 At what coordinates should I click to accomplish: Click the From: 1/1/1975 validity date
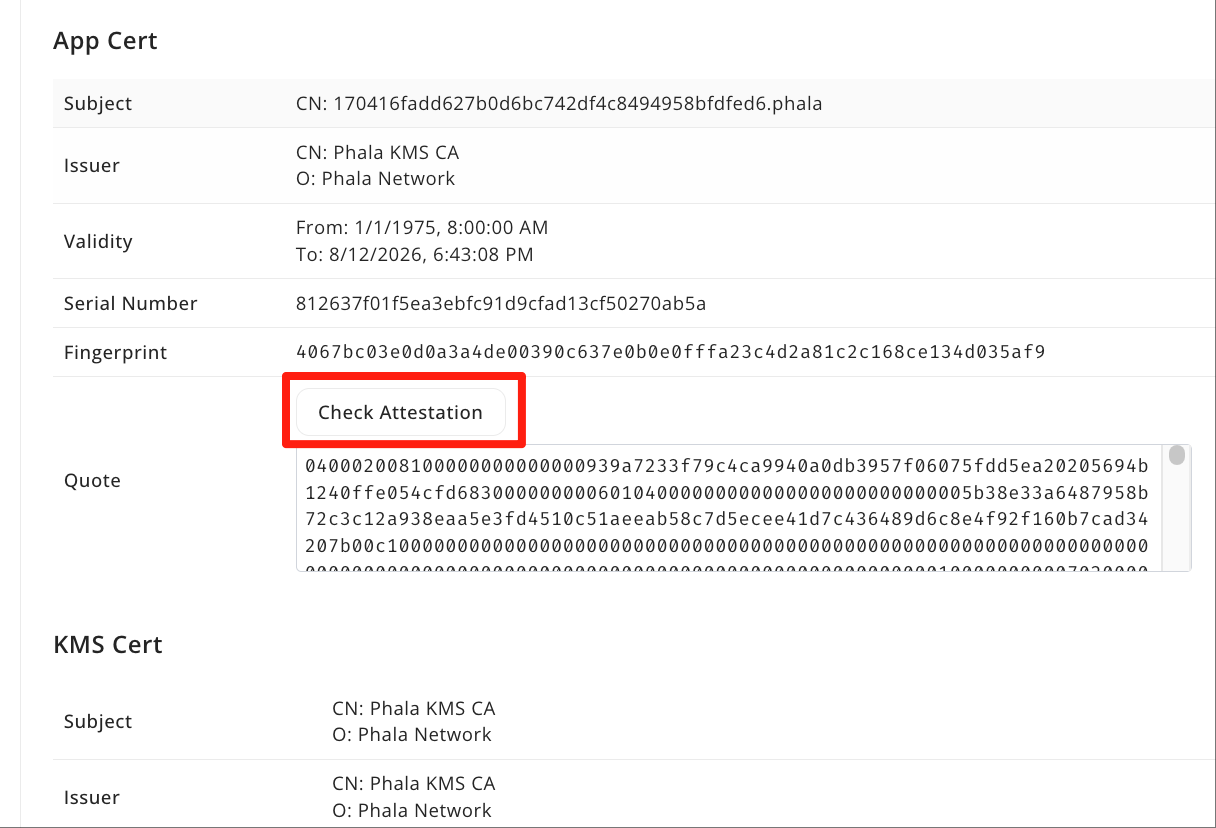click(422, 227)
